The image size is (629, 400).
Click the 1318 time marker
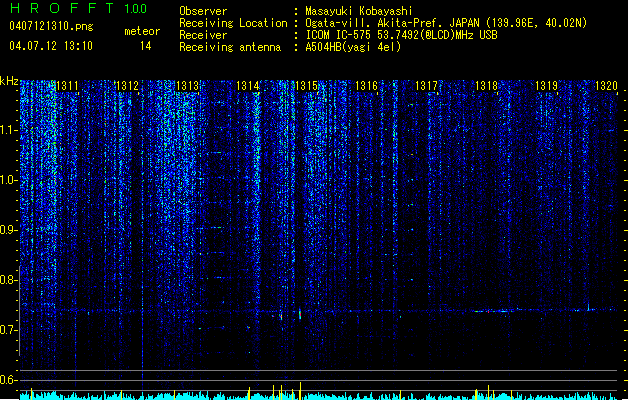point(486,86)
